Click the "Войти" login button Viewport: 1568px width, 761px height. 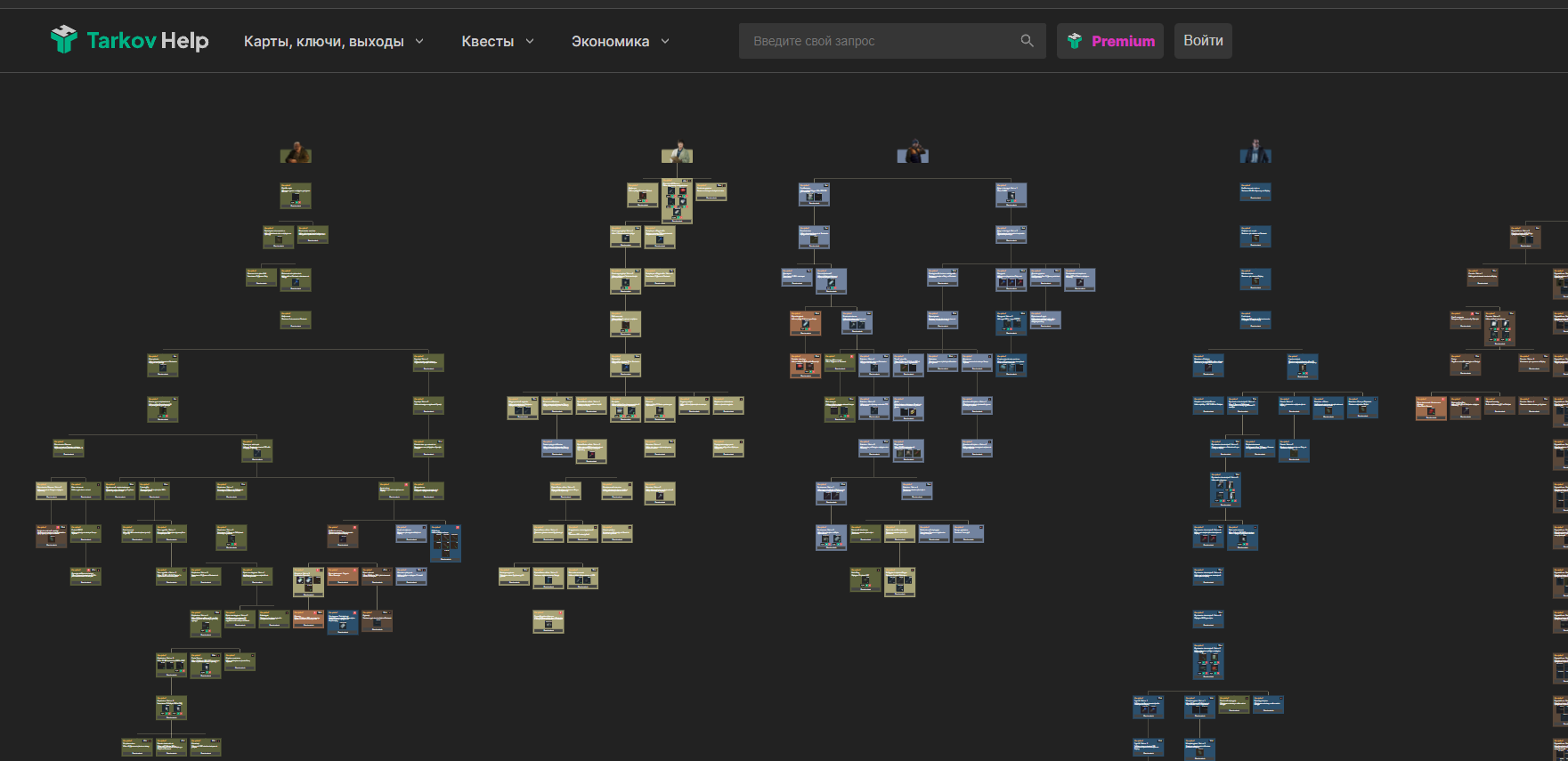[1203, 41]
